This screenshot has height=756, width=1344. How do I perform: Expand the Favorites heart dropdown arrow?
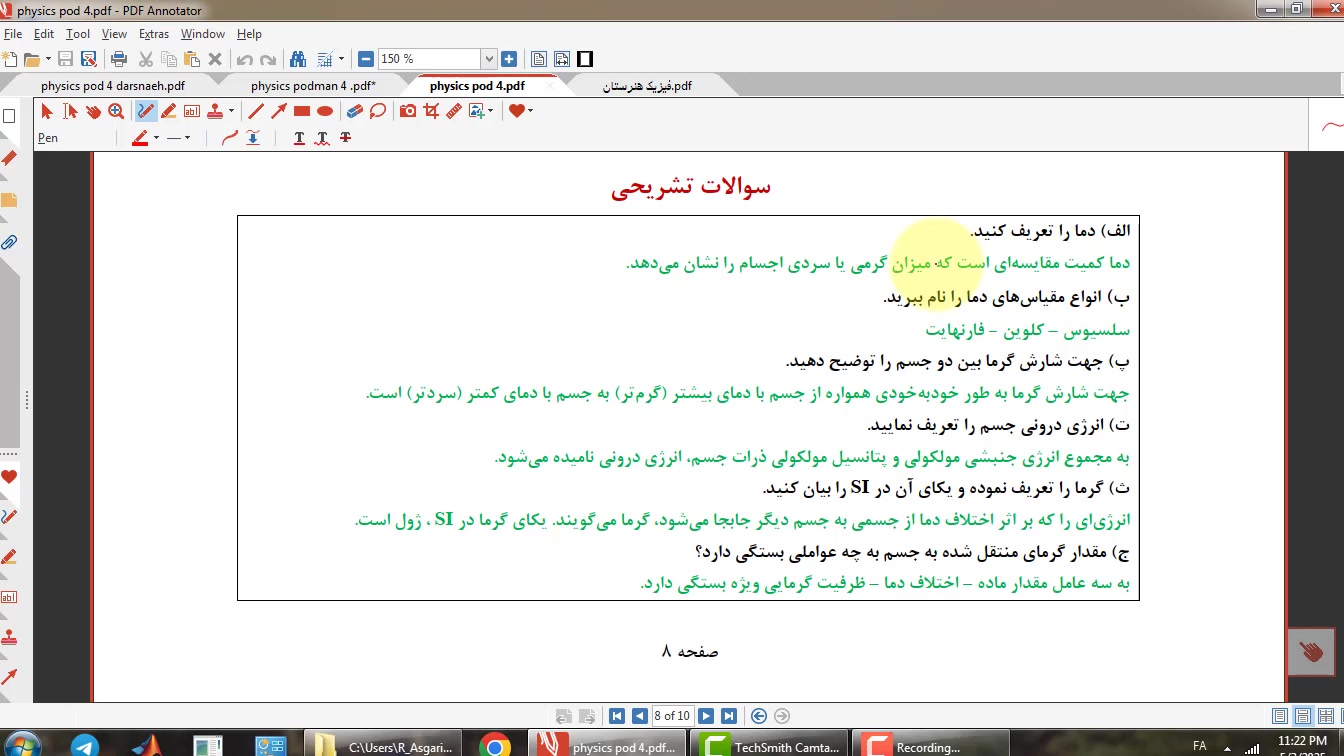[x=530, y=111]
